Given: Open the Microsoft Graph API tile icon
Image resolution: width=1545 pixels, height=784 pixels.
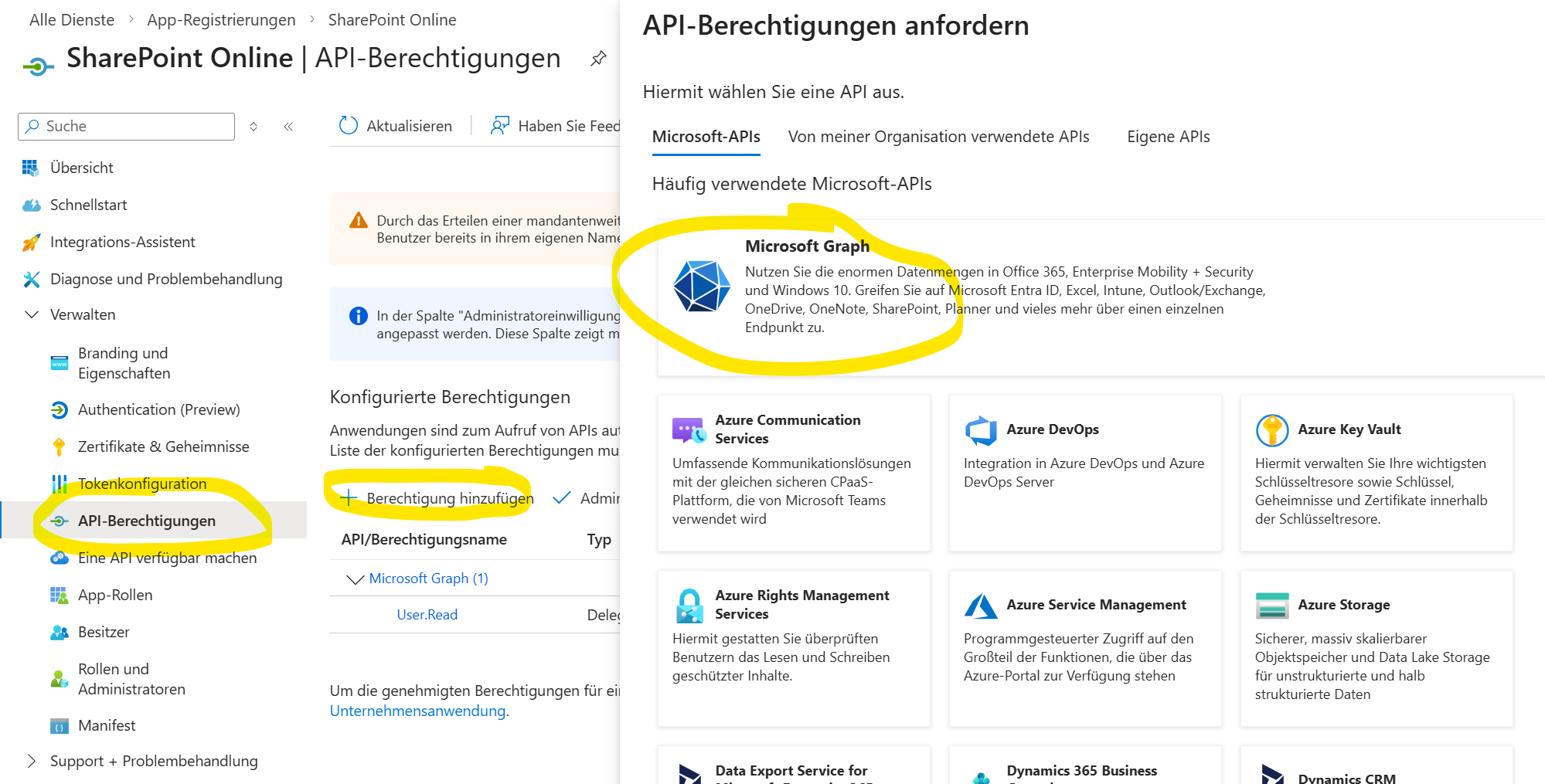Looking at the screenshot, I should tap(701, 287).
